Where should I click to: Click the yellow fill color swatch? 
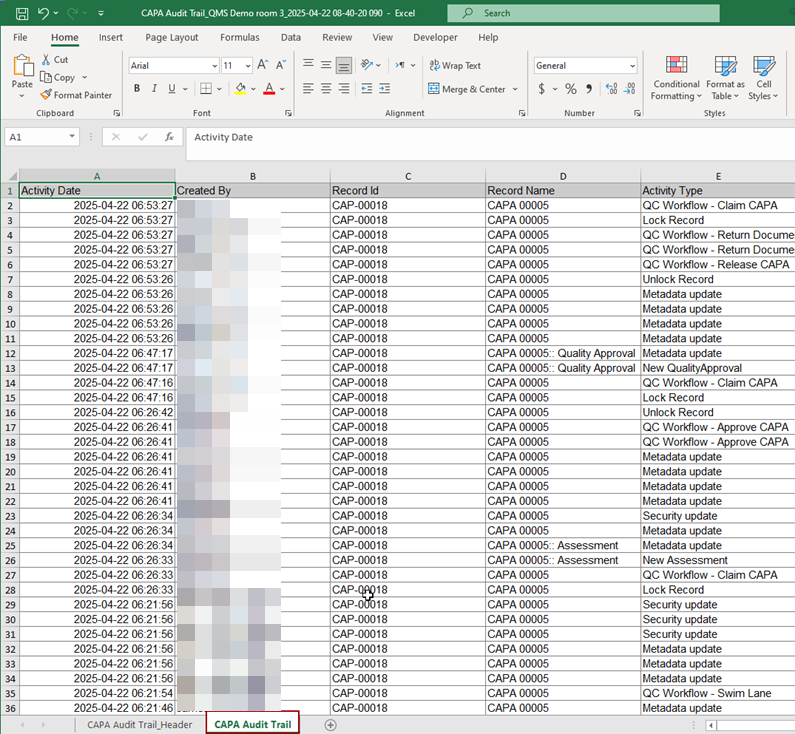(x=239, y=89)
